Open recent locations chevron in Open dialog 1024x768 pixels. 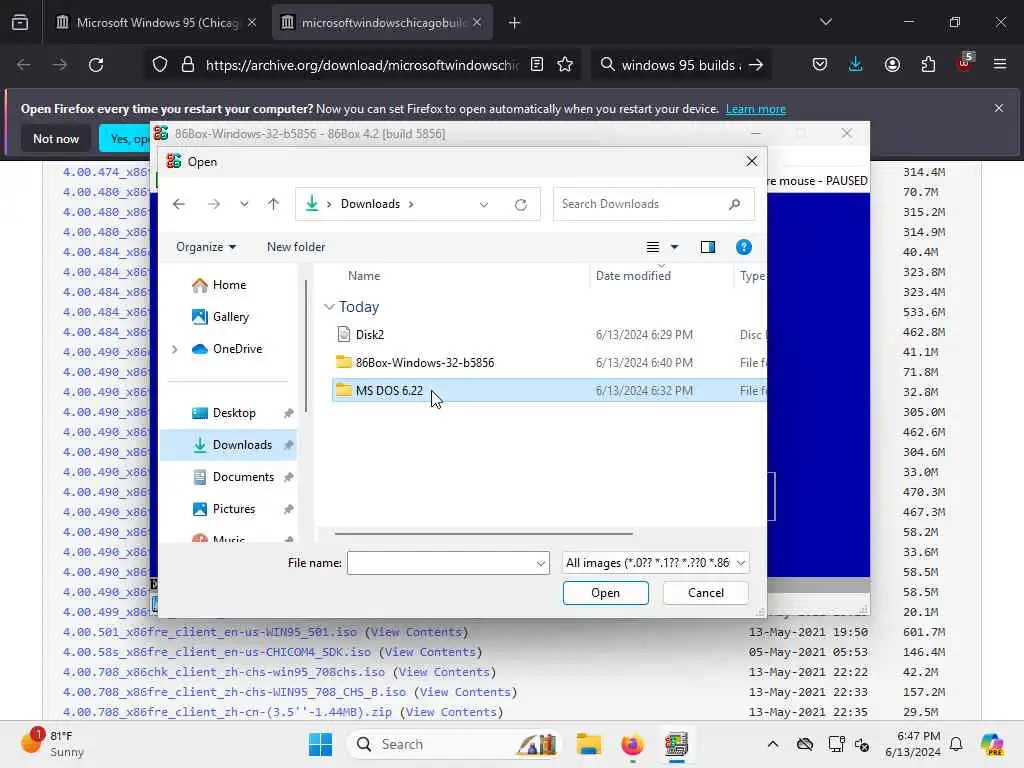tap(244, 204)
